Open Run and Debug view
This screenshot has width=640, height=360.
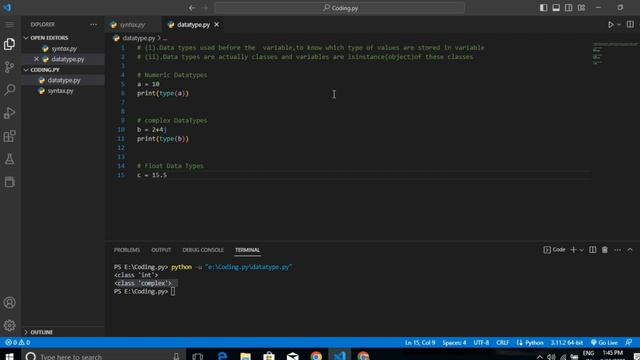pyautogui.click(x=9, y=113)
